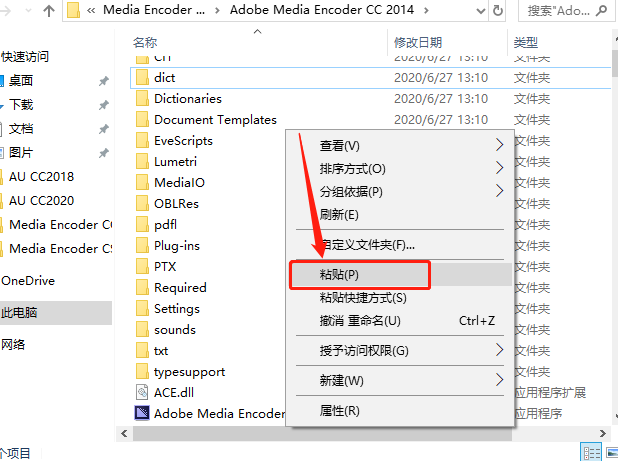Open the 授予访问权限(G) submenu
Viewport: 618px width, 461px height.
click(400, 350)
